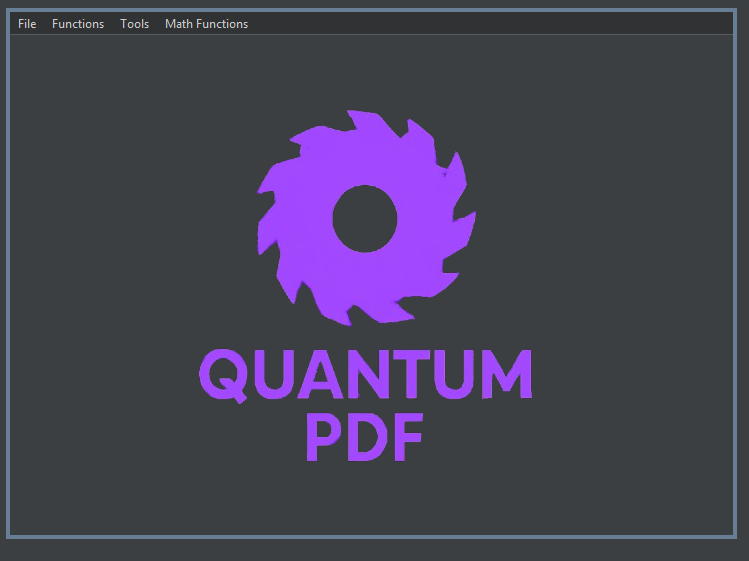Click the QUANTUM title text

click(365, 374)
